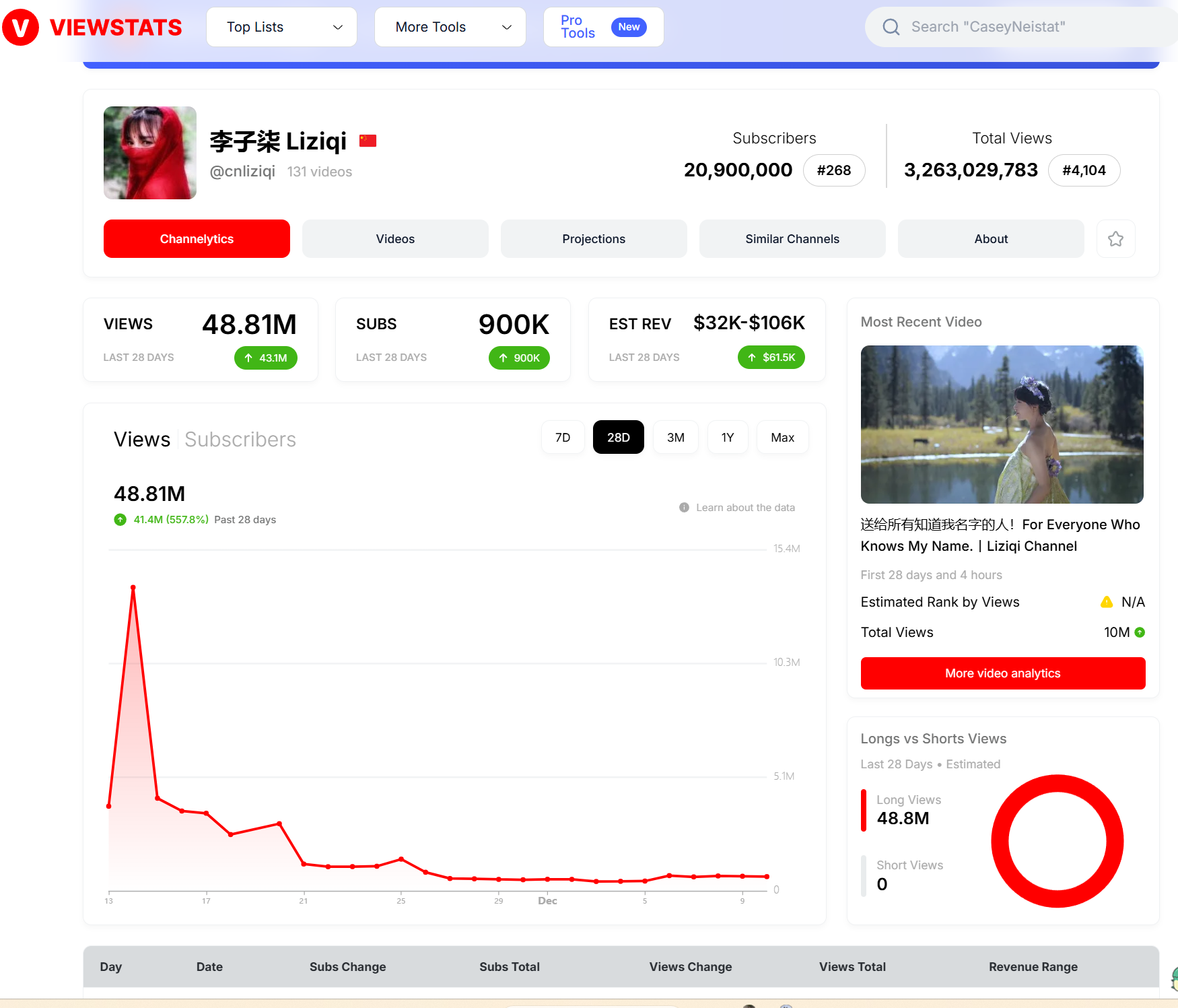Image resolution: width=1178 pixels, height=1008 pixels.
Task: Click the Subs Change column header
Action: [347, 967]
